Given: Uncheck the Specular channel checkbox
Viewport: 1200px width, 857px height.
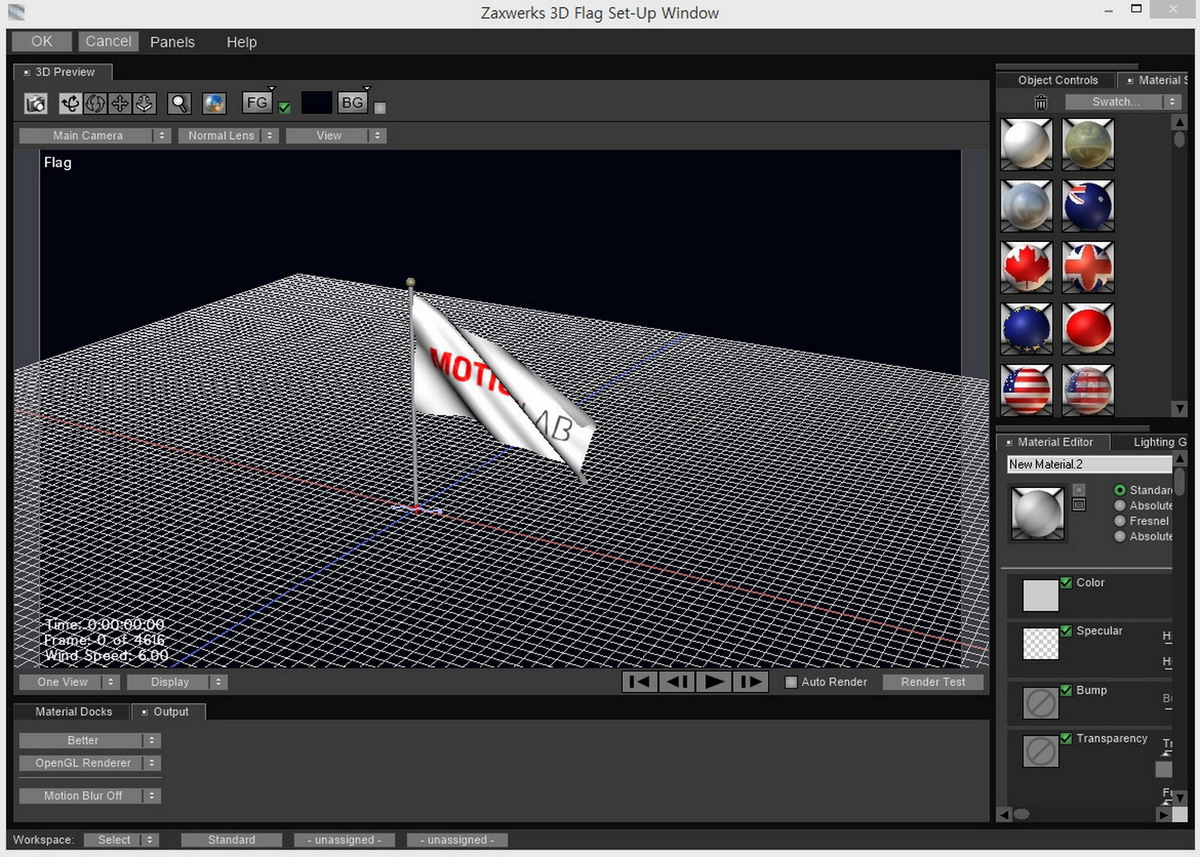Looking at the screenshot, I should 1066,631.
